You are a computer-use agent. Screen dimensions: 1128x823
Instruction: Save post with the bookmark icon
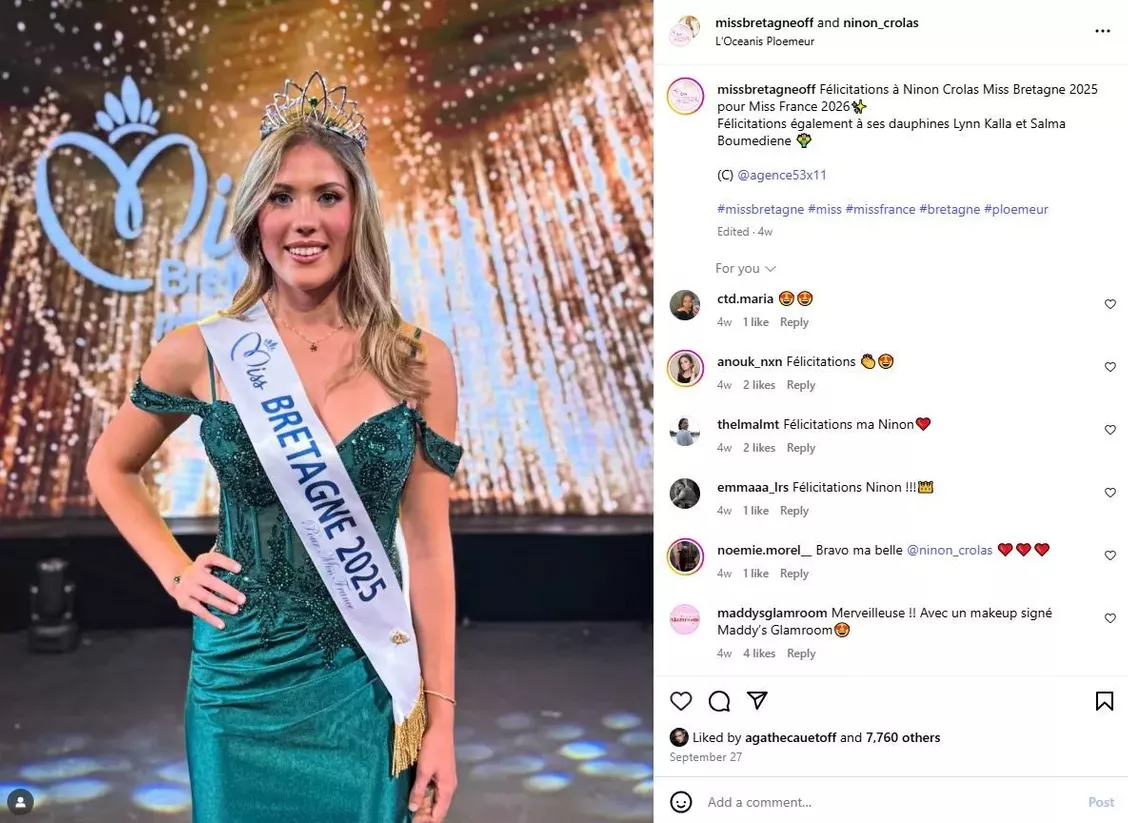click(x=1104, y=701)
